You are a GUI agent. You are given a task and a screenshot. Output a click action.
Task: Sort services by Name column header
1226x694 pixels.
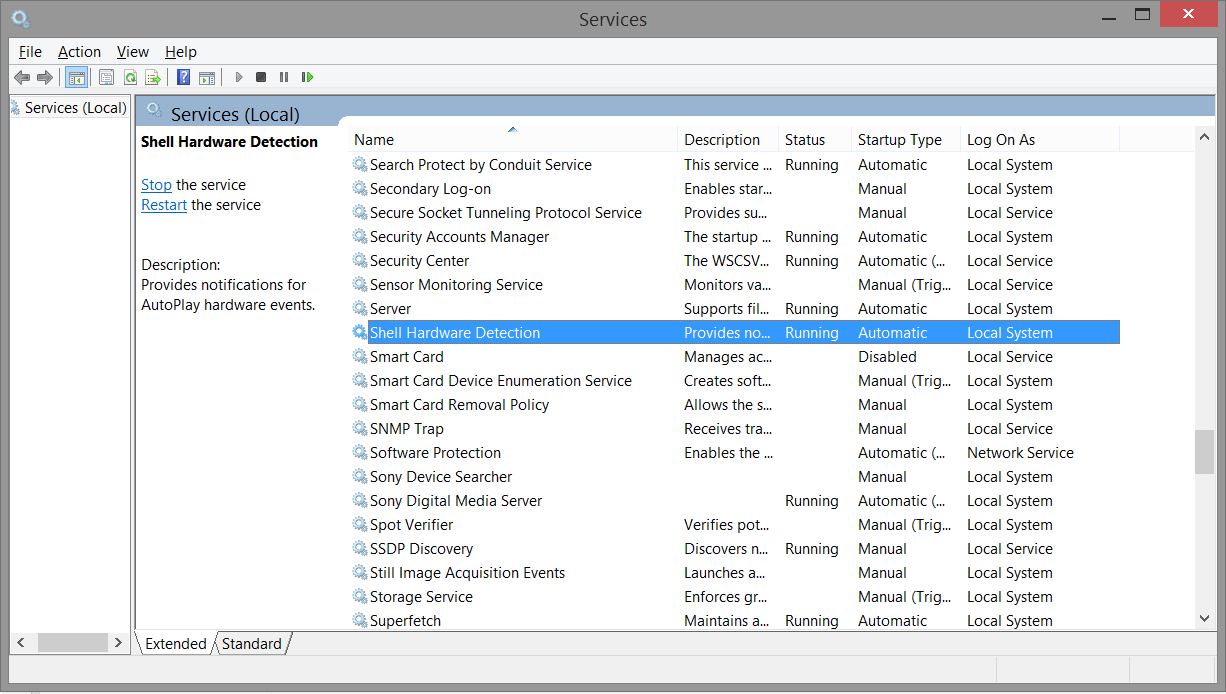[x=374, y=140]
